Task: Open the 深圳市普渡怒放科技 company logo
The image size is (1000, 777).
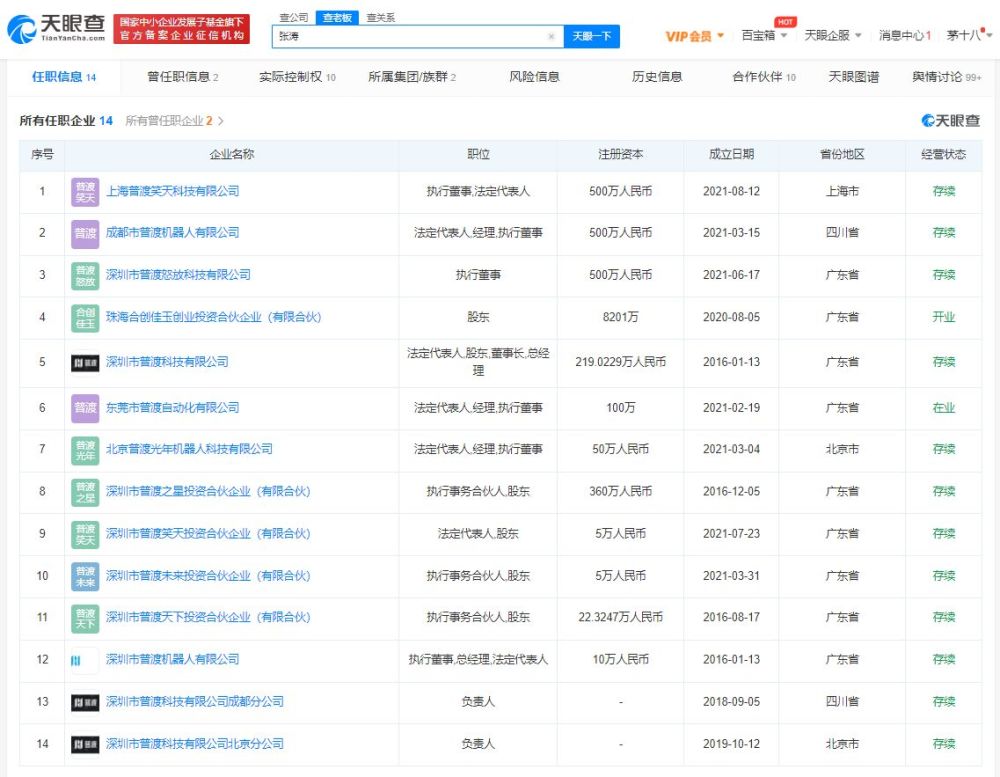Action: pyautogui.click(x=85, y=275)
